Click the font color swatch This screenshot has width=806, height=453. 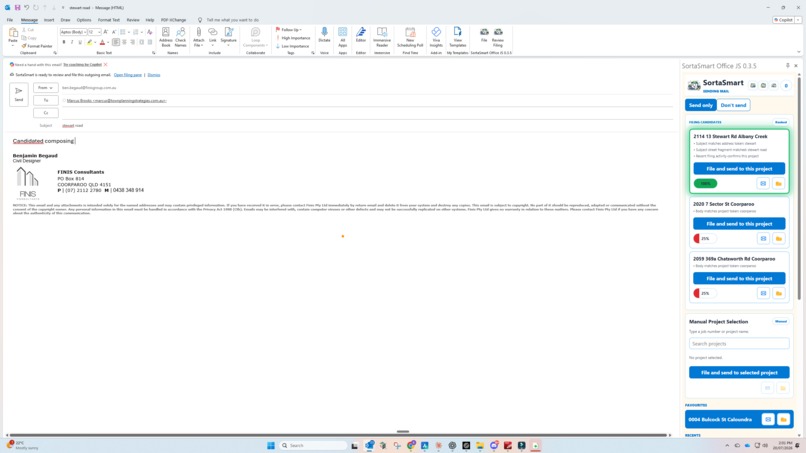pos(102,42)
